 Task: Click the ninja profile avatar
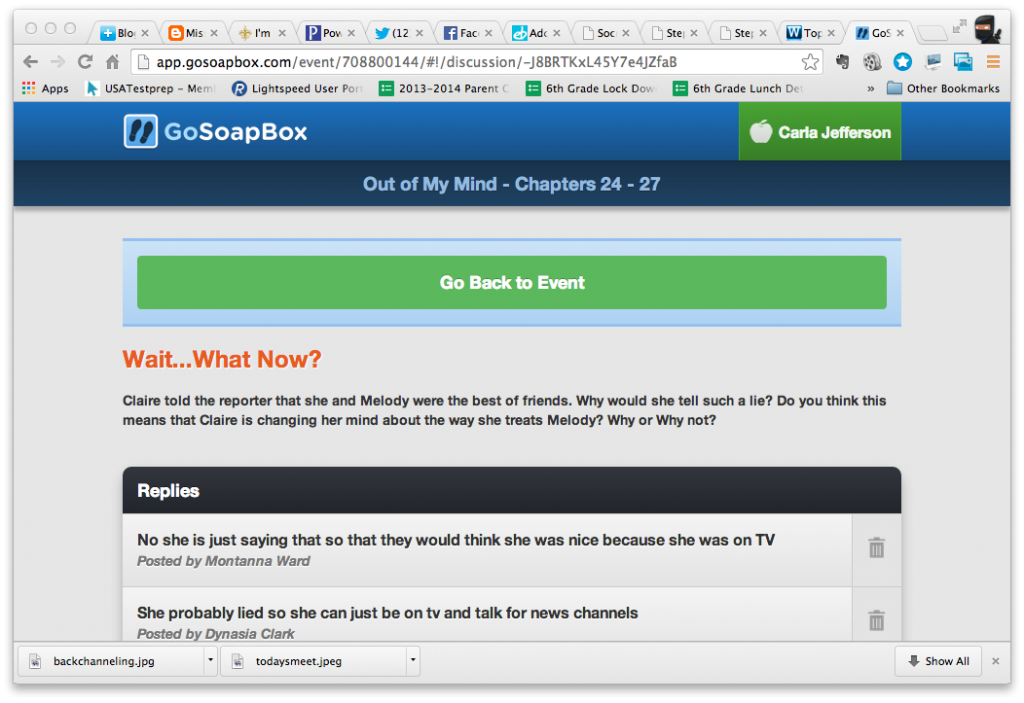point(987,29)
